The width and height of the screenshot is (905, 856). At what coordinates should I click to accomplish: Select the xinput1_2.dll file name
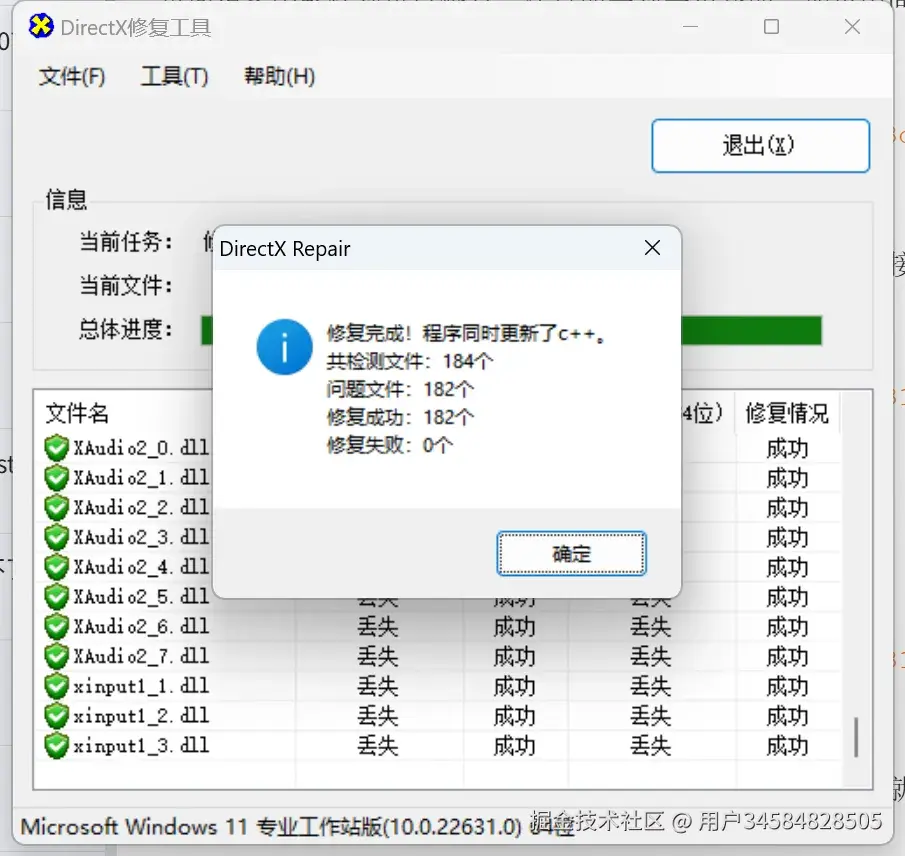click(141, 716)
